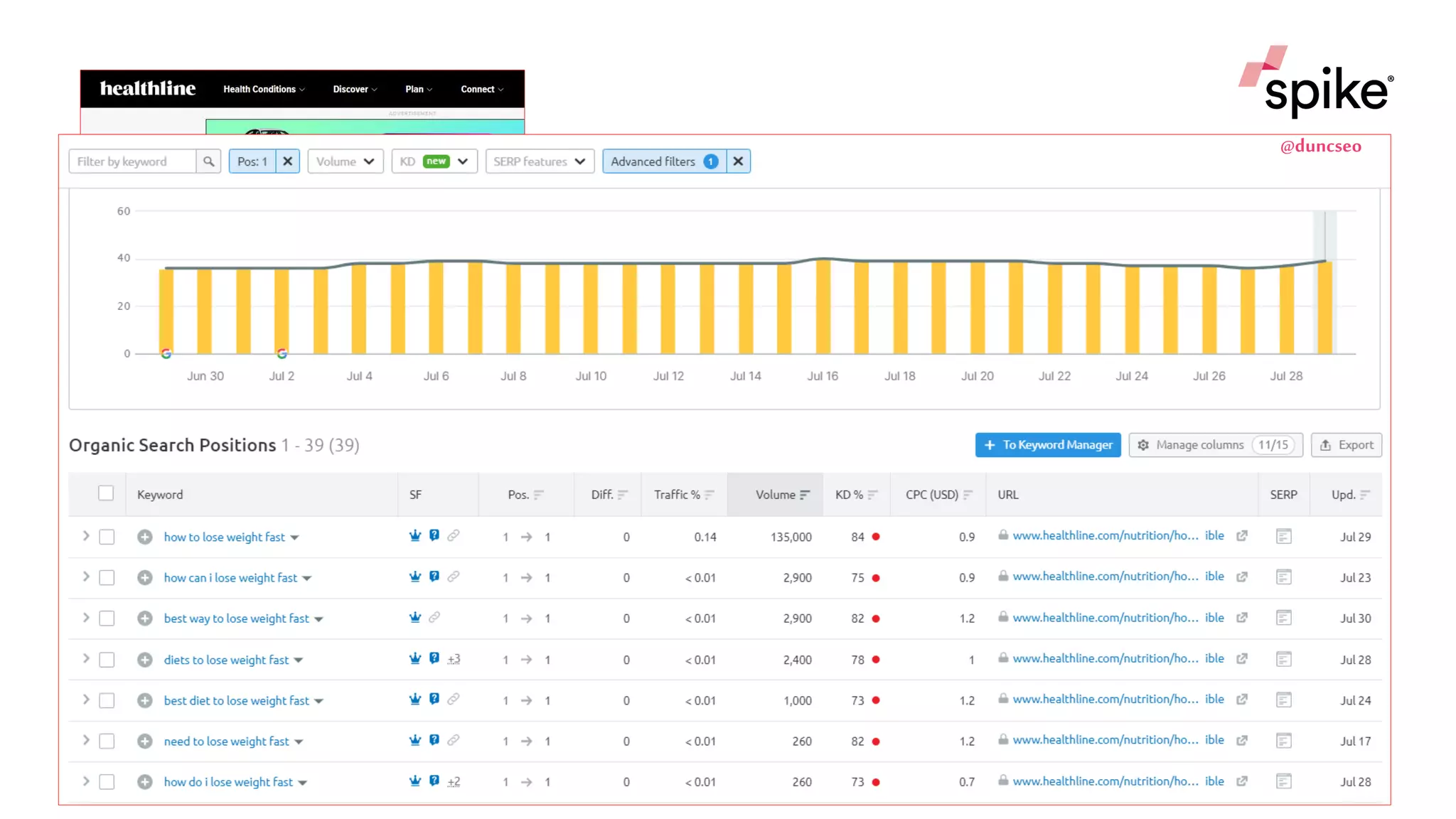This screenshot has height=819, width=1456.
Task: Open SERP snapshot icon for 'best way to lose weight fast'
Action: tap(1283, 619)
